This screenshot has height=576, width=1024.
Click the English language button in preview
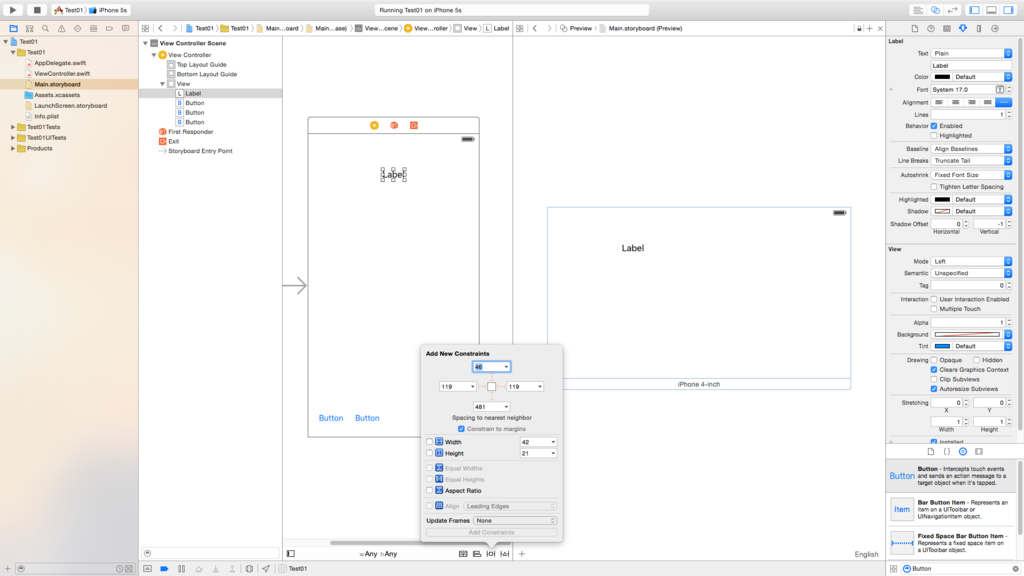866,554
